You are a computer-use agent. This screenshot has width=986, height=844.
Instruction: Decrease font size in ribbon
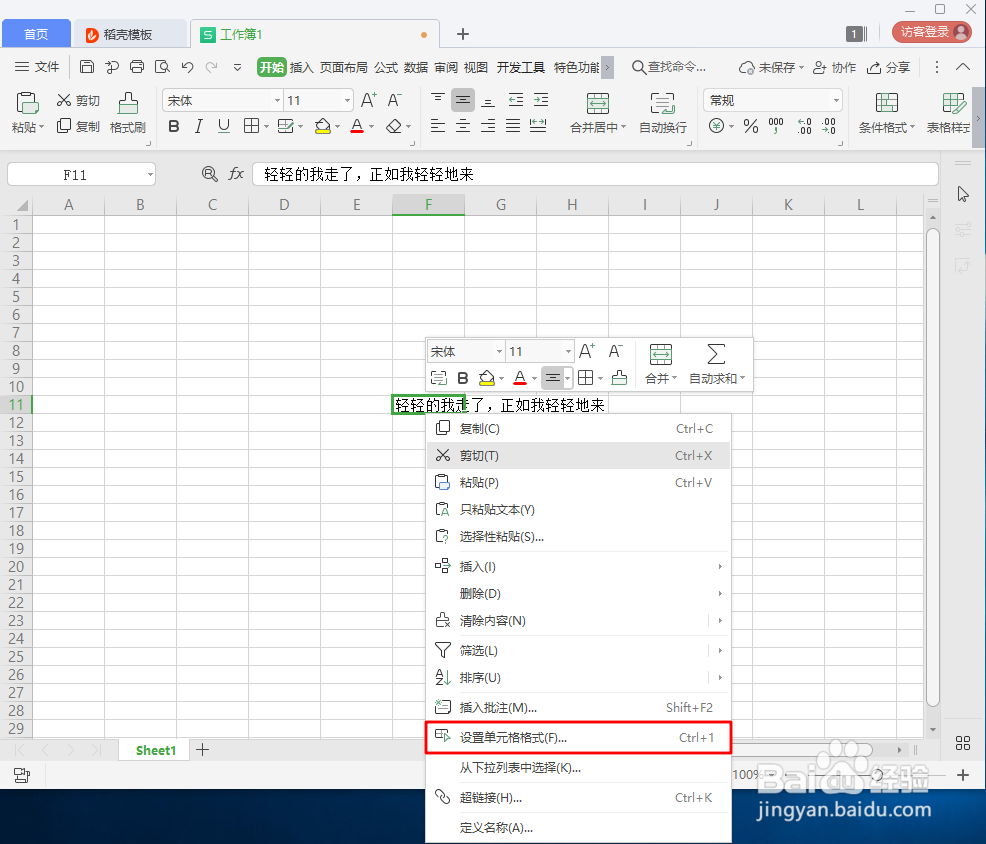pyautogui.click(x=395, y=100)
